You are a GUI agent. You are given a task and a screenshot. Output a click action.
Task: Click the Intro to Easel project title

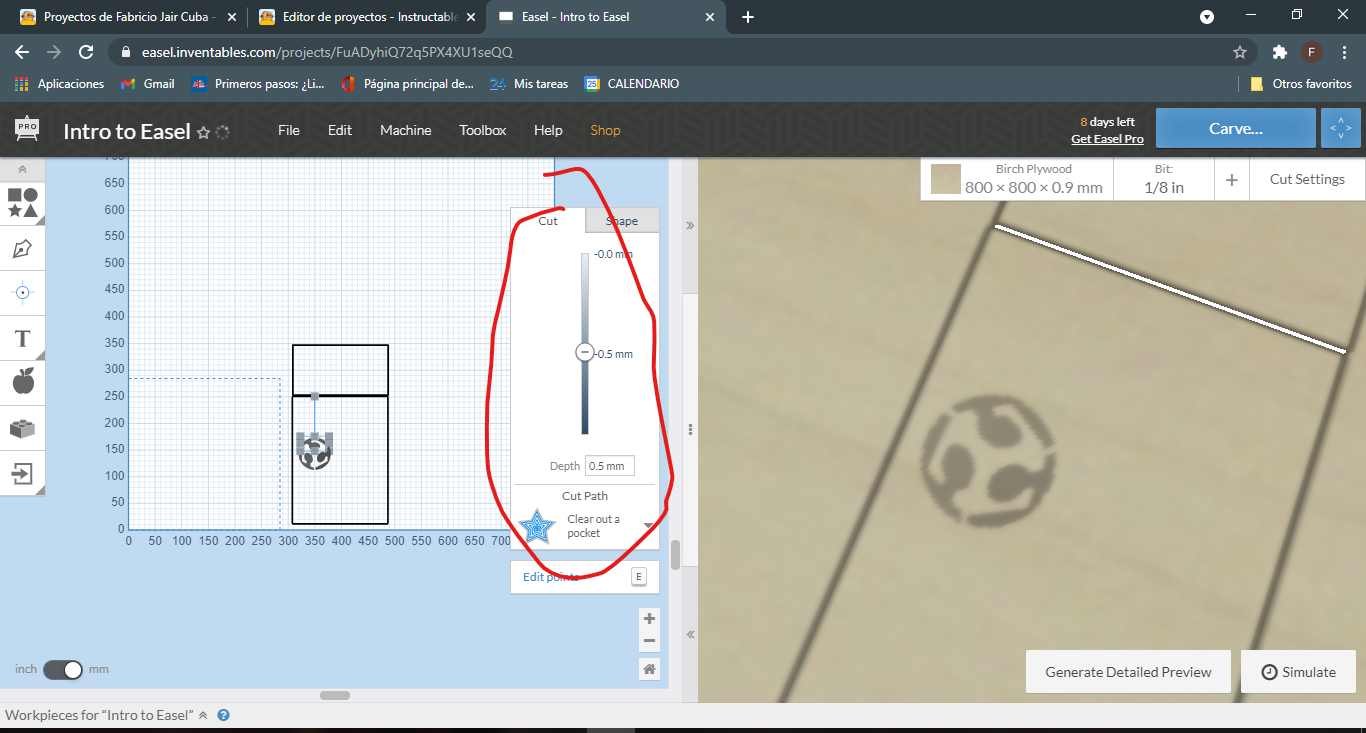point(127,132)
